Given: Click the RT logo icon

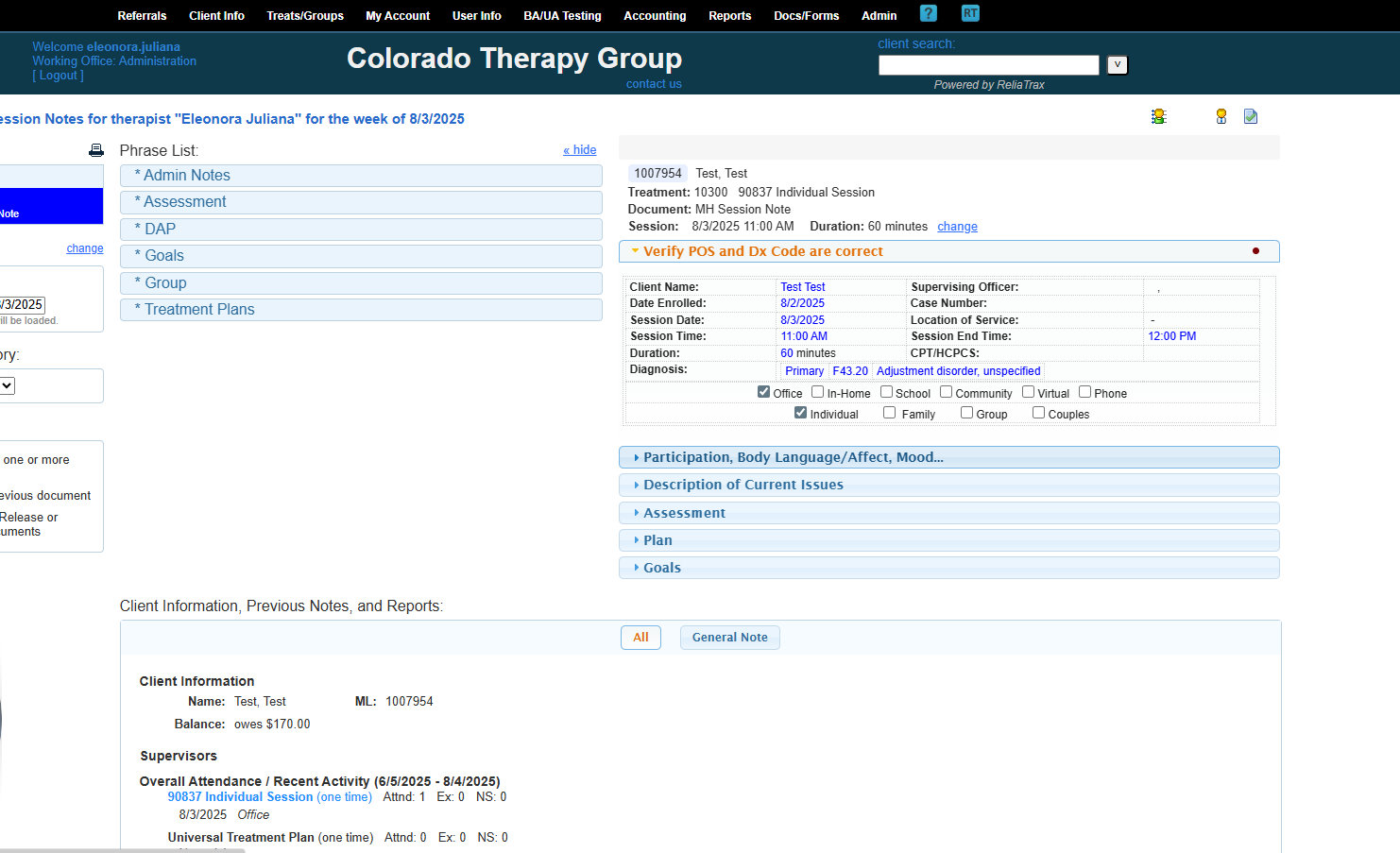Looking at the screenshot, I should [970, 13].
